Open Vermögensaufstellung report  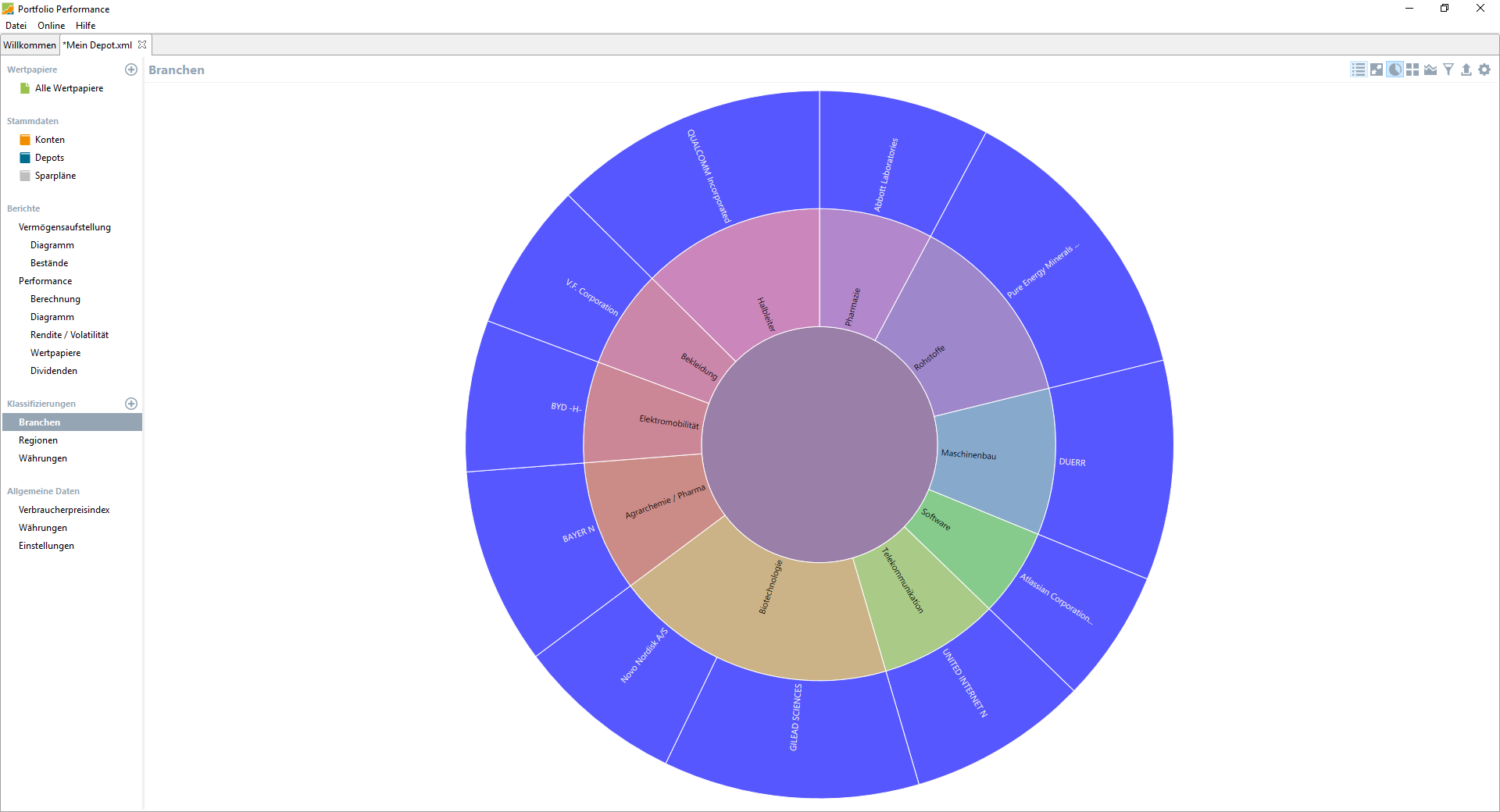(x=65, y=227)
